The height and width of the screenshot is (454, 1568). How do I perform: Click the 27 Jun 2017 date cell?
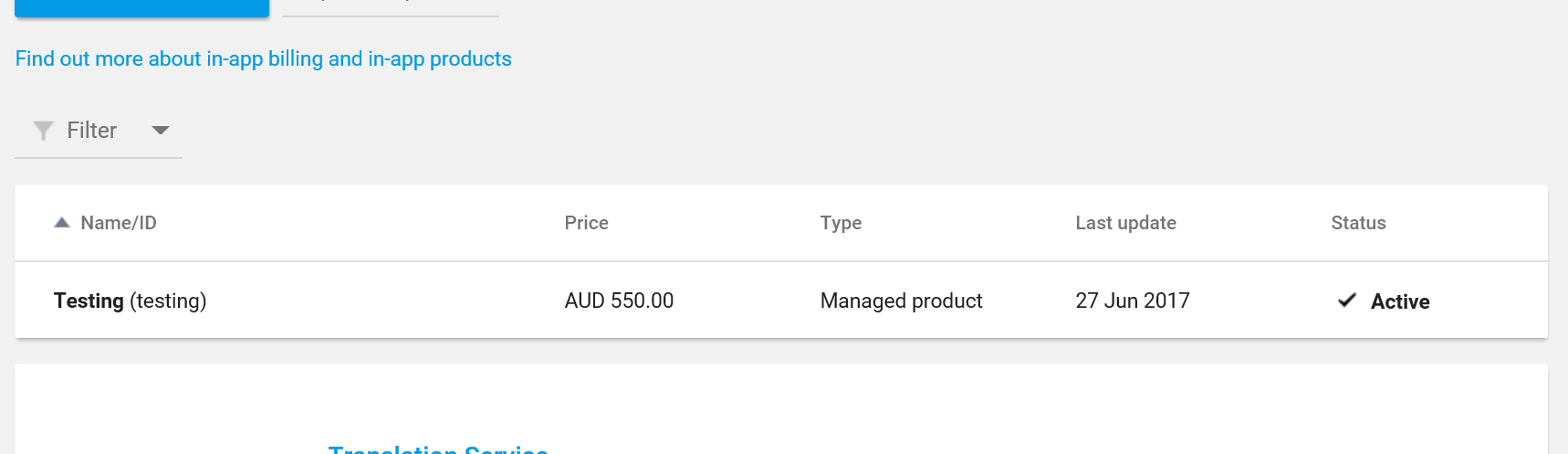tap(1133, 301)
